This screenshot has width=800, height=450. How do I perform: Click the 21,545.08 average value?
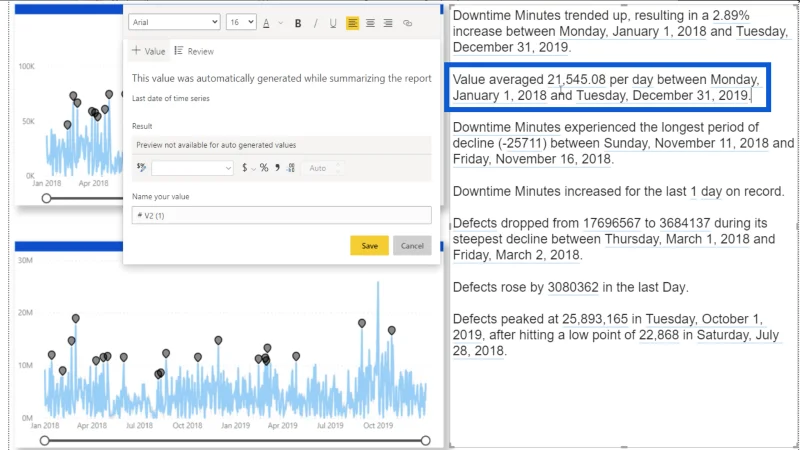click(x=576, y=80)
